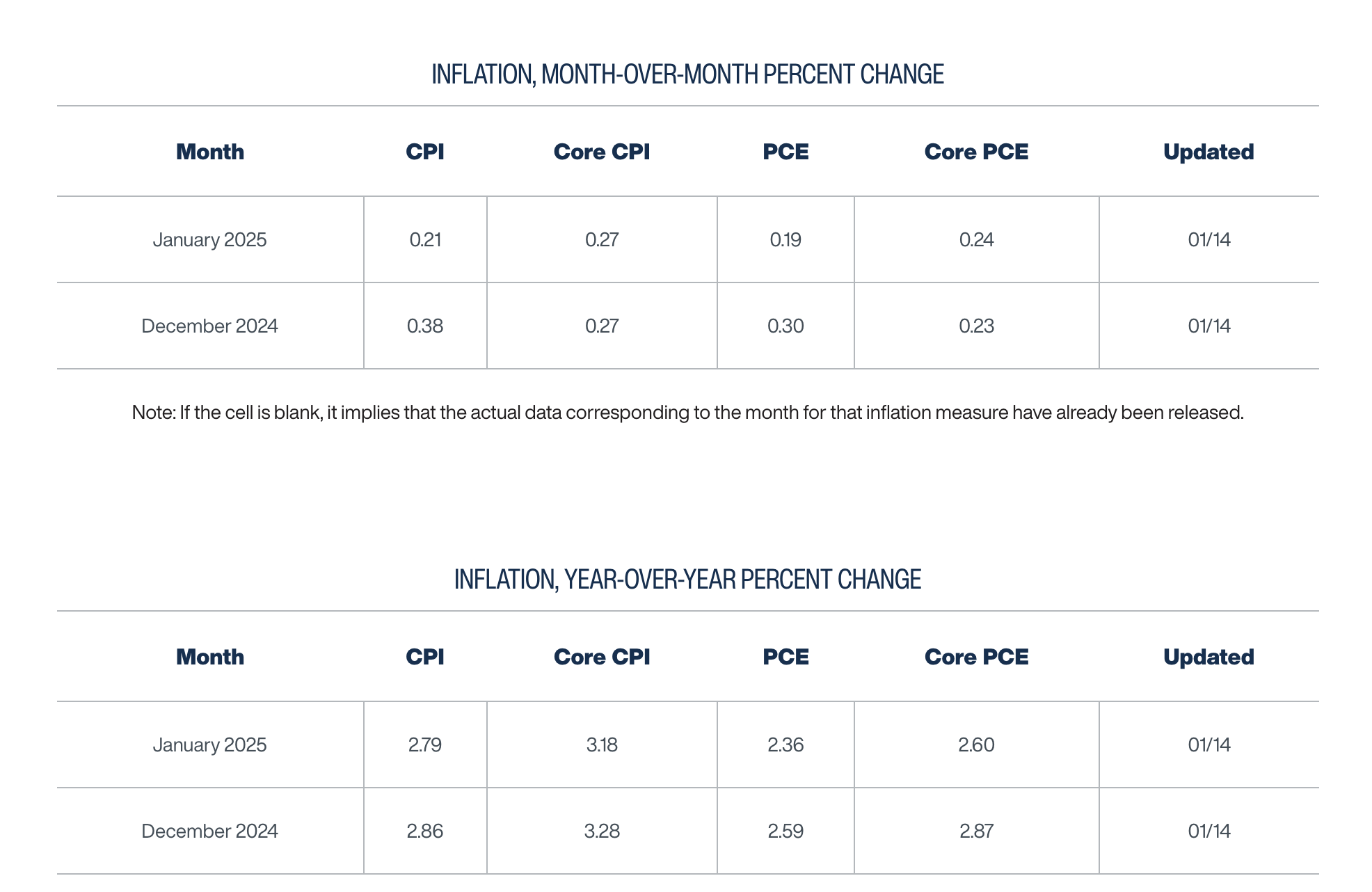The image size is (1372, 892).
Task: Click the month-over-month inflation table title
Action: point(687,74)
